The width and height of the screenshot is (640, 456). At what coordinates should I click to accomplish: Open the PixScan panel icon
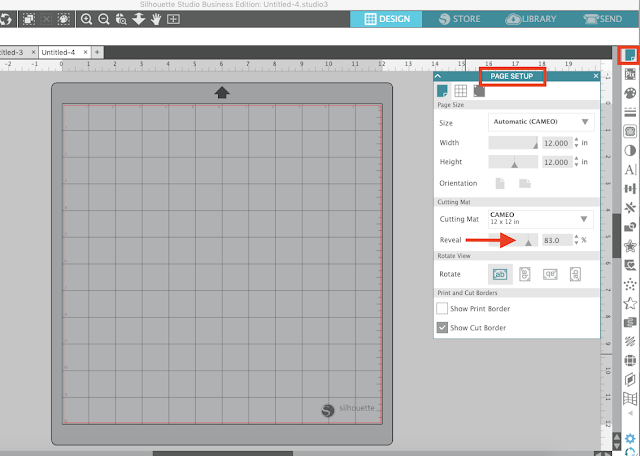(x=630, y=74)
